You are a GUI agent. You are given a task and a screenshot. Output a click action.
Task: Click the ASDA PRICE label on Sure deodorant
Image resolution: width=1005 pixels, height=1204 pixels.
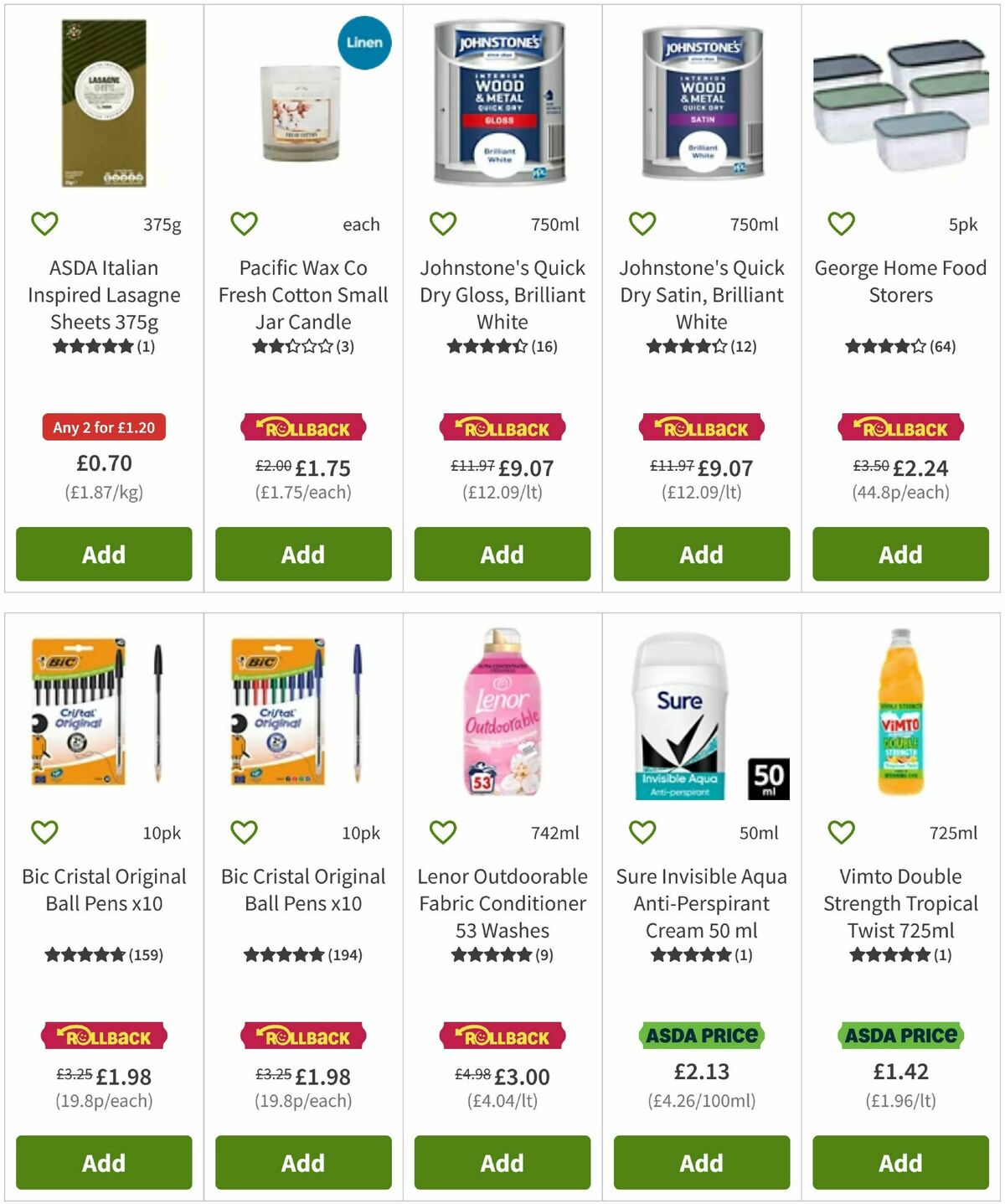click(702, 1036)
